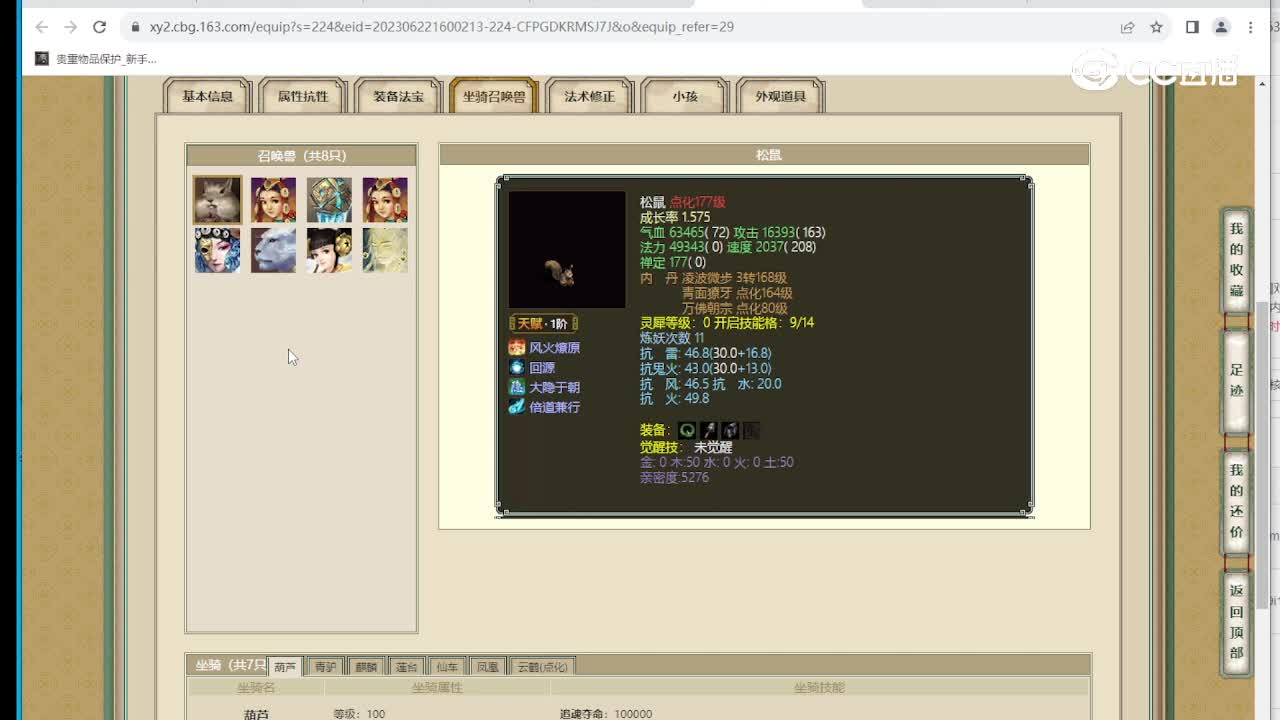This screenshot has height=720, width=1280.
Task: Click the address bar URL
Action: click(x=441, y=27)
